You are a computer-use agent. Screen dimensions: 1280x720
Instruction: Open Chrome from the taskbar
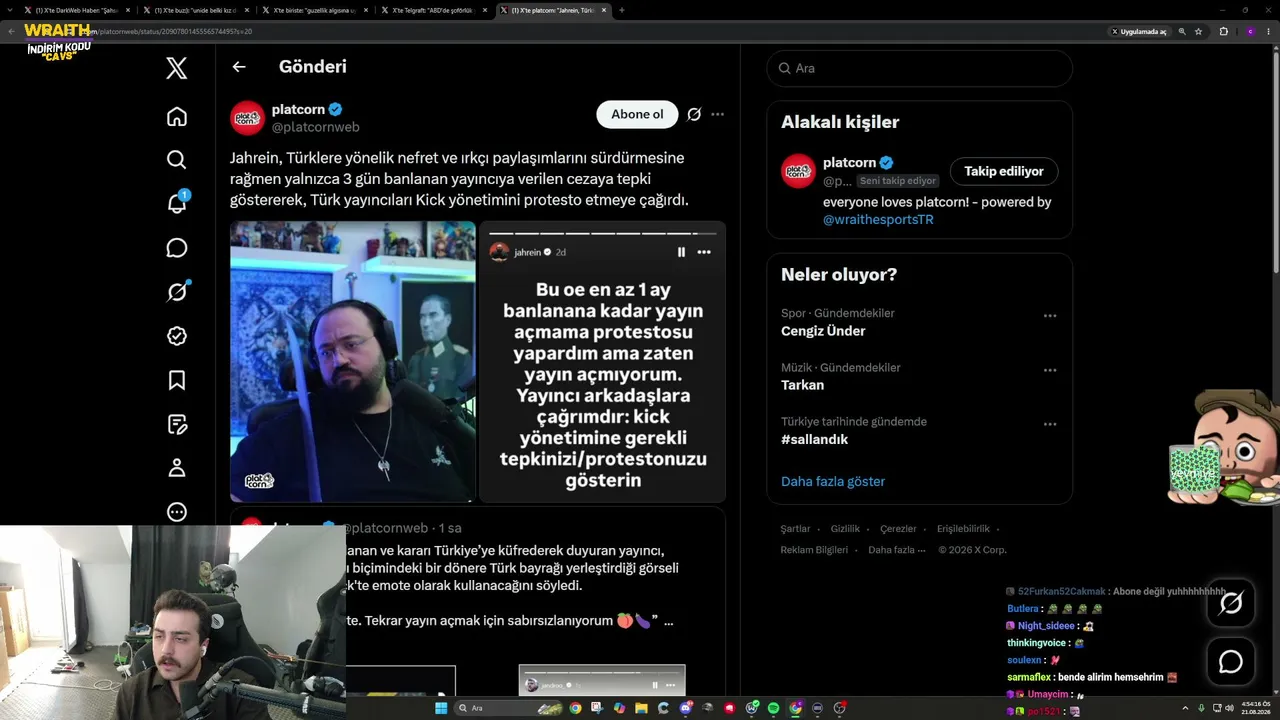[575, 708]
